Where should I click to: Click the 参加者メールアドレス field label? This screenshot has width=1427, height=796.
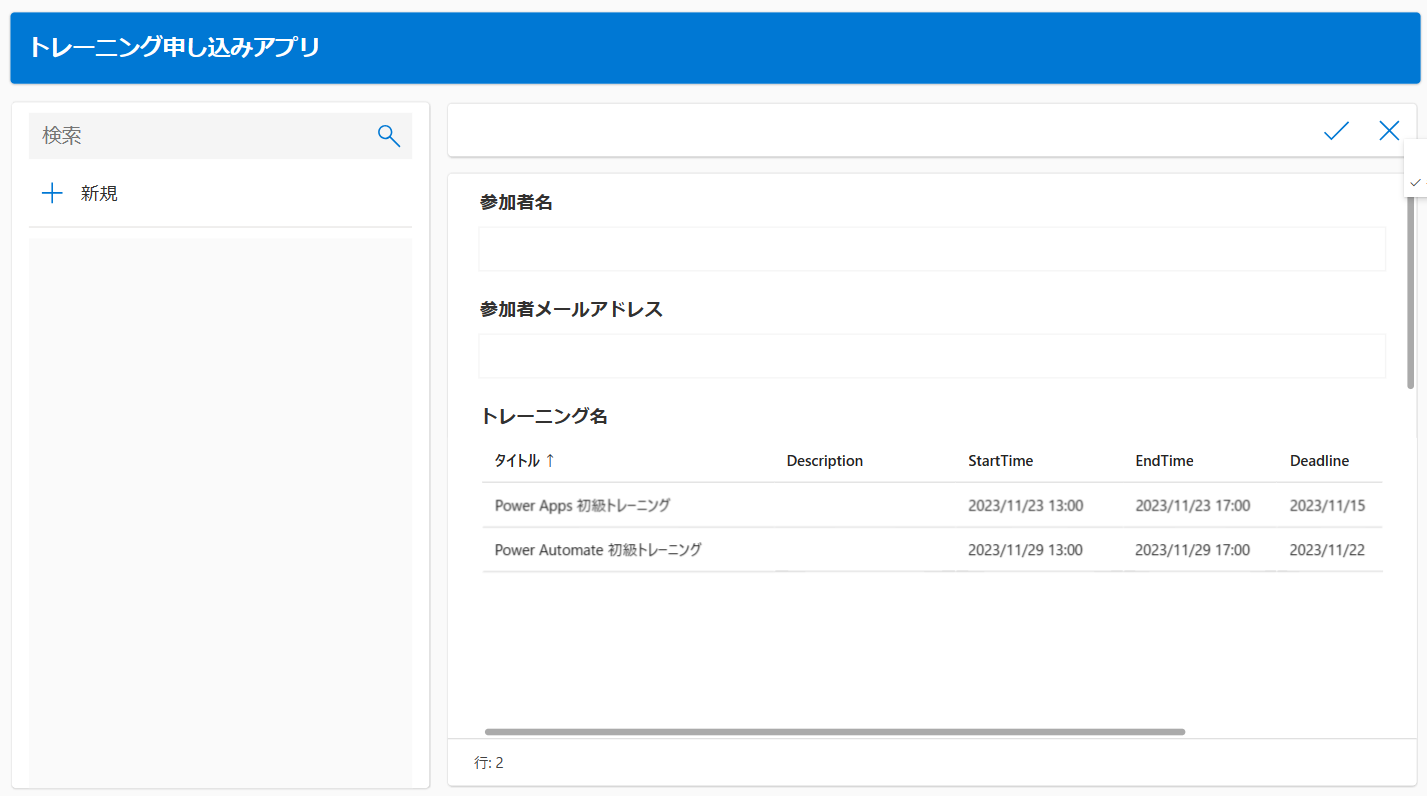pyautogui.click(x=571, y=309)
